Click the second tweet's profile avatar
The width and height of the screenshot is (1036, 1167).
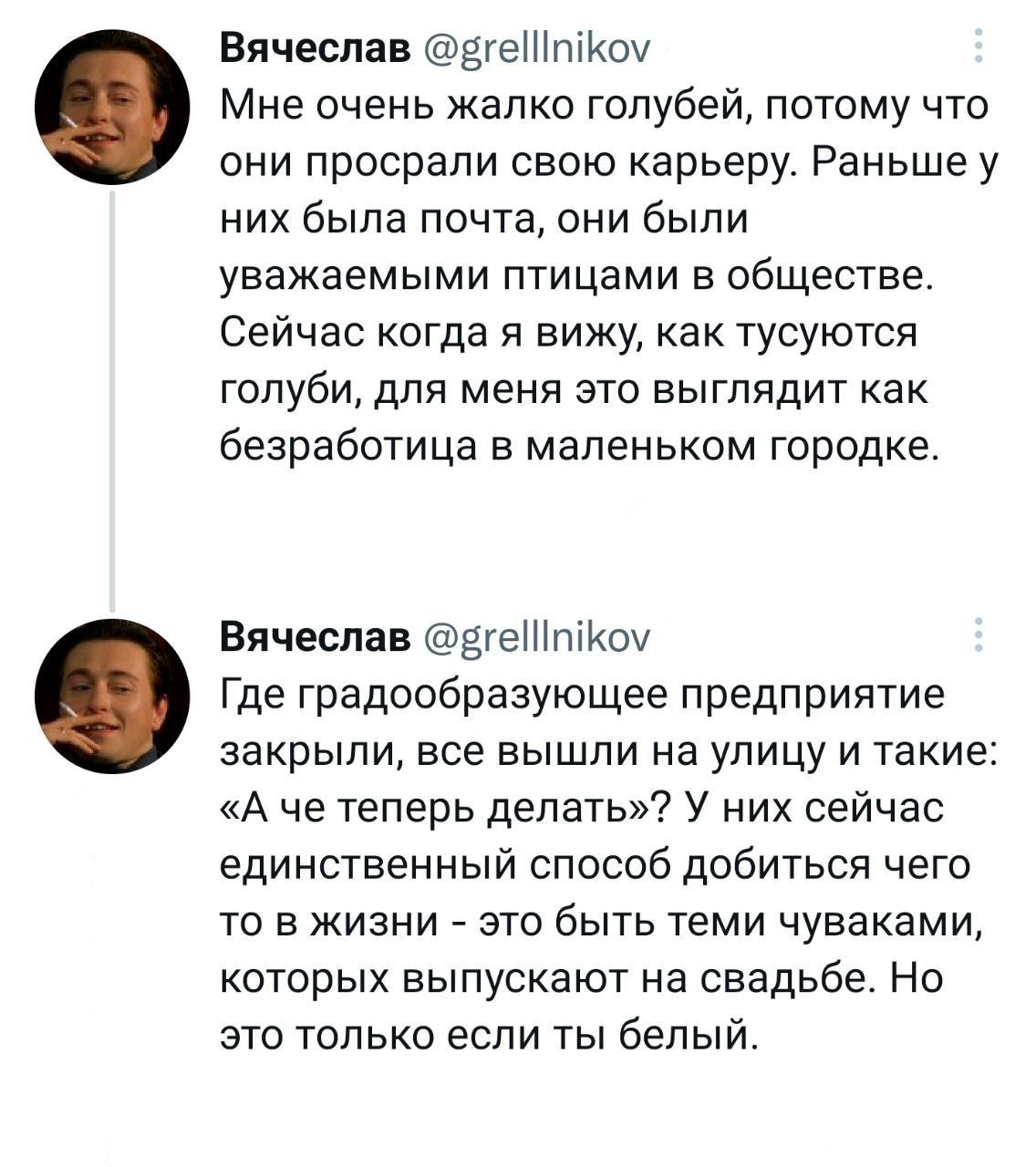pyautogui.click(x=112, y=697)
